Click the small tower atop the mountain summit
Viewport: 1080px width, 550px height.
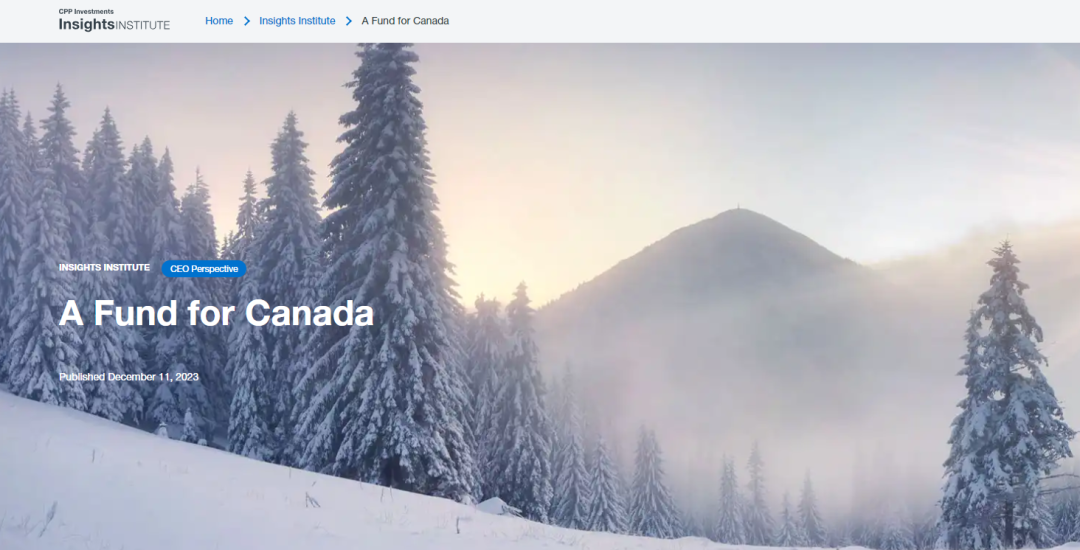pyautogui.click(x=737, y=207)
